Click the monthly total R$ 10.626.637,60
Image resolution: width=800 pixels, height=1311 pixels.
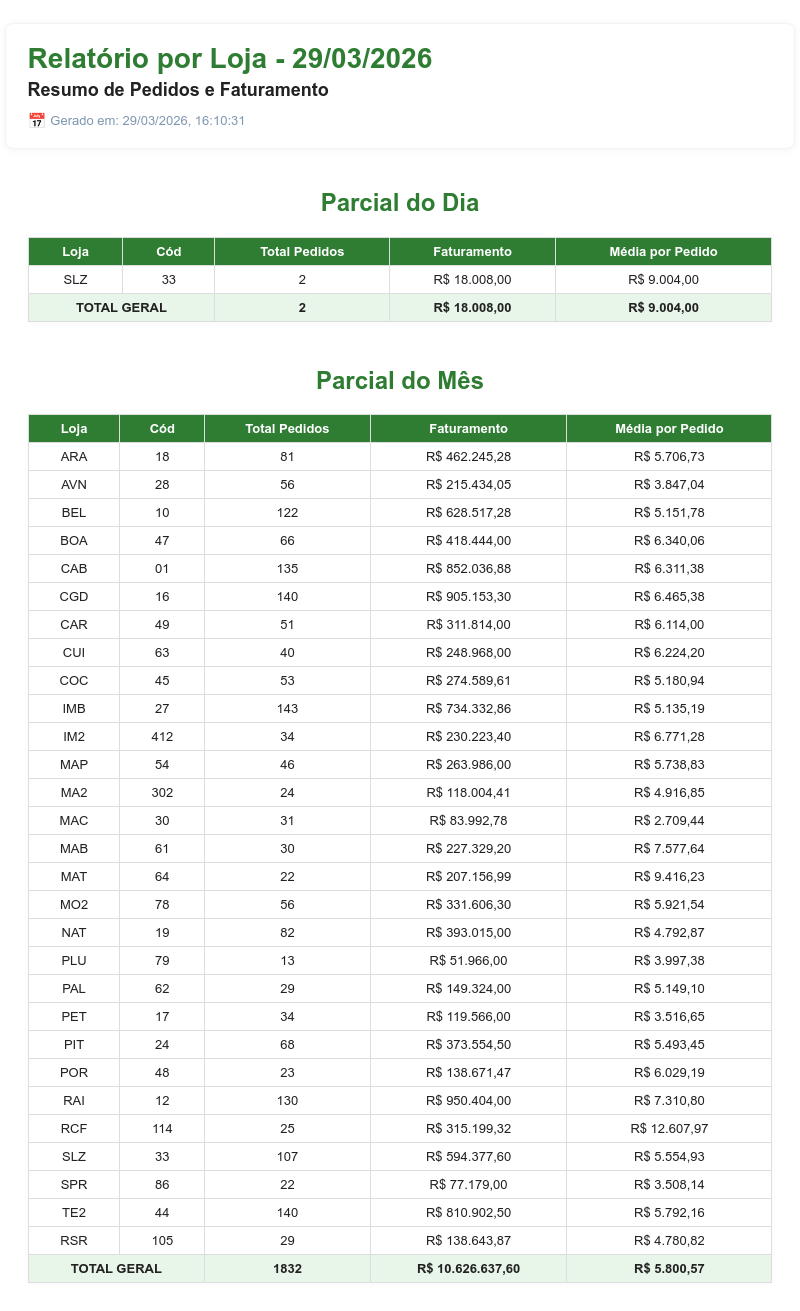[x=468, y=1269]
